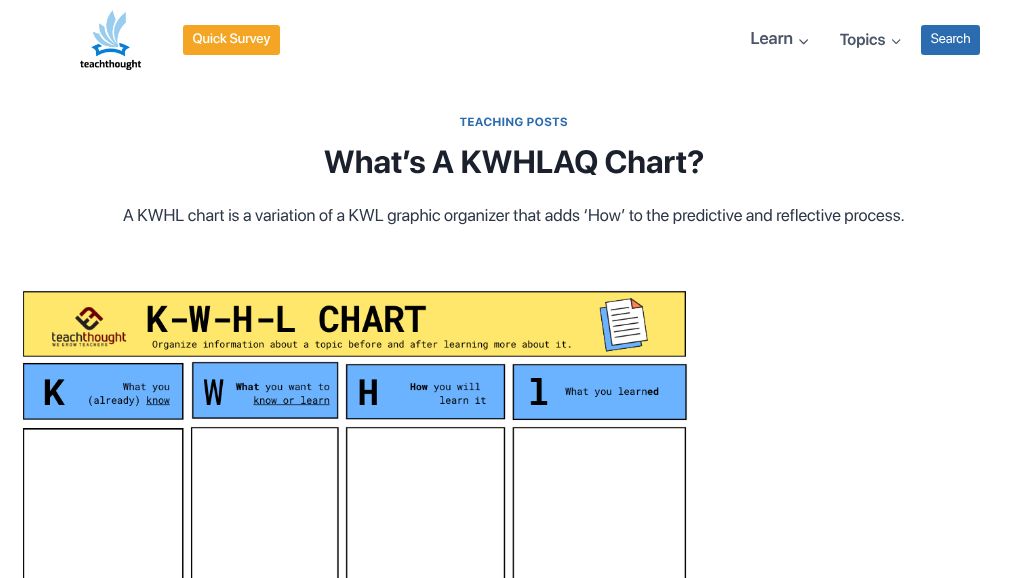Viewport: 1028px width, 578px height.
Task: Open the Learn menu item
Action: coord(771,39)
